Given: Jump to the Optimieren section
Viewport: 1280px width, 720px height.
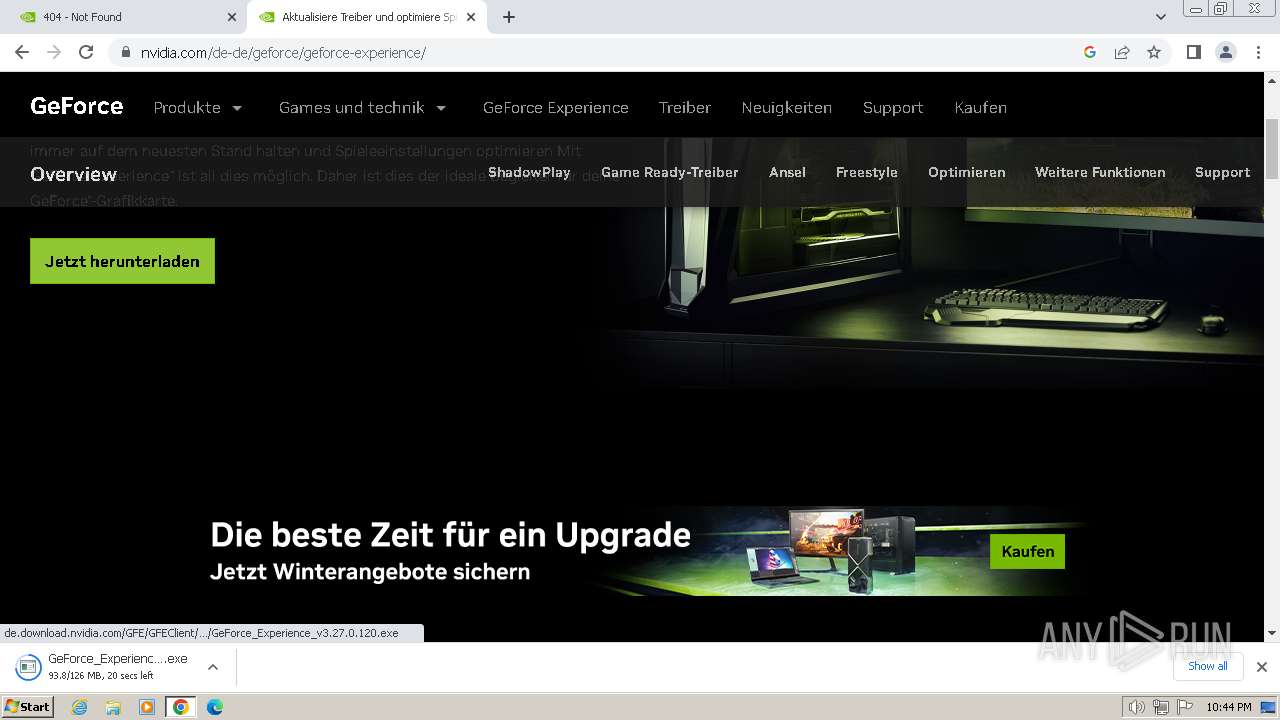Looking at the screenshot, I should pos(967,172).
